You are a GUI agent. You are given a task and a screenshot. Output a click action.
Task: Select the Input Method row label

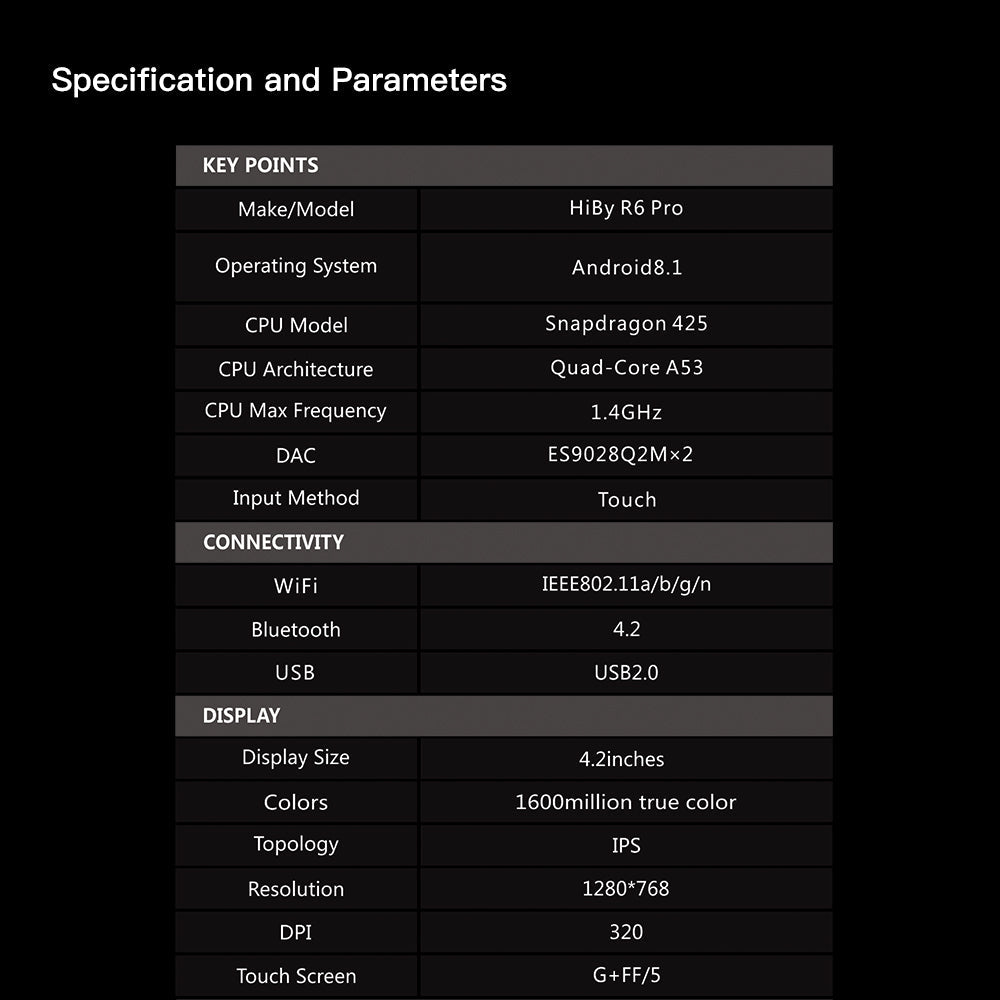[x=296, y=498]
